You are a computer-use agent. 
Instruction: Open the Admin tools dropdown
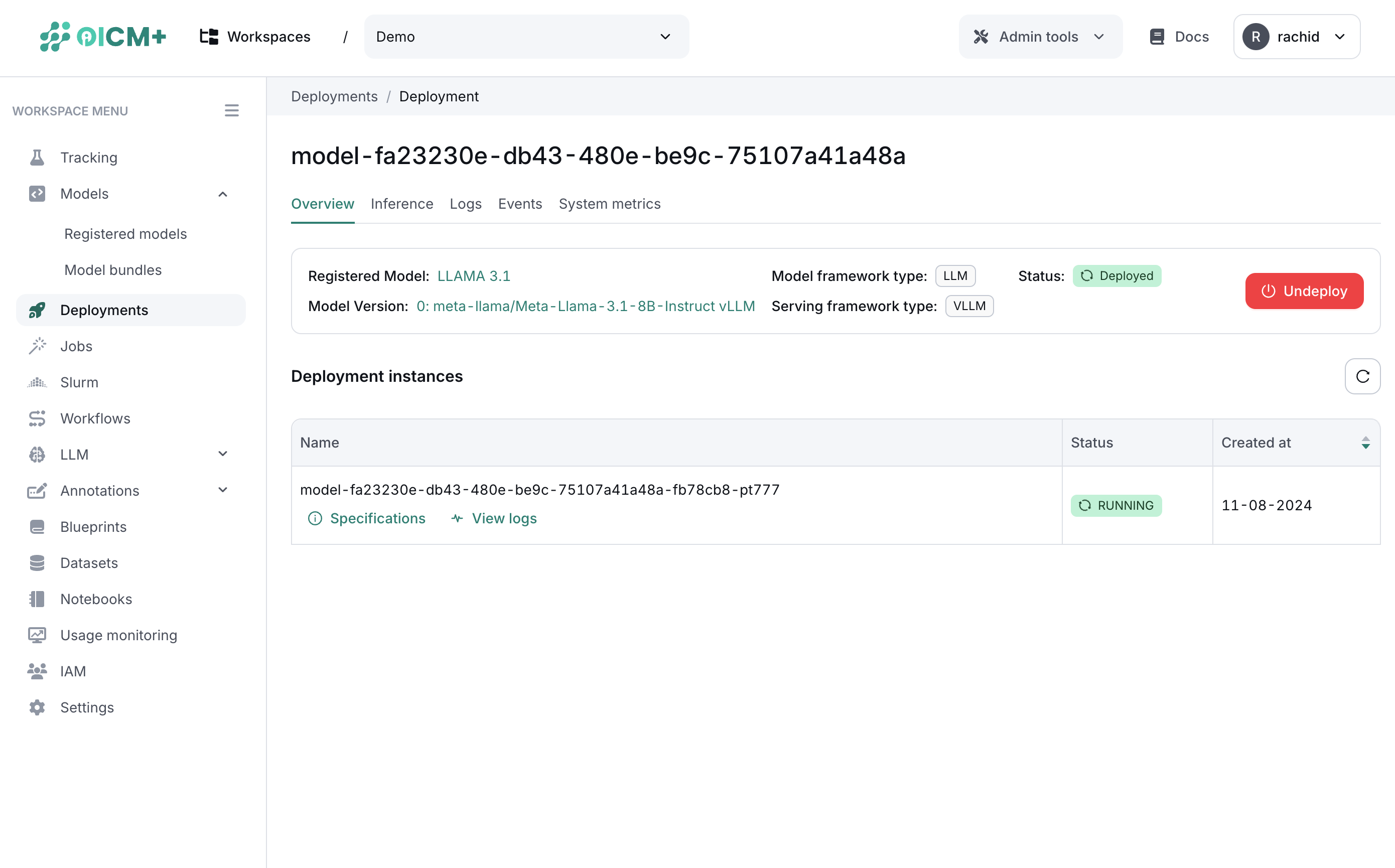coord(1040,37)
